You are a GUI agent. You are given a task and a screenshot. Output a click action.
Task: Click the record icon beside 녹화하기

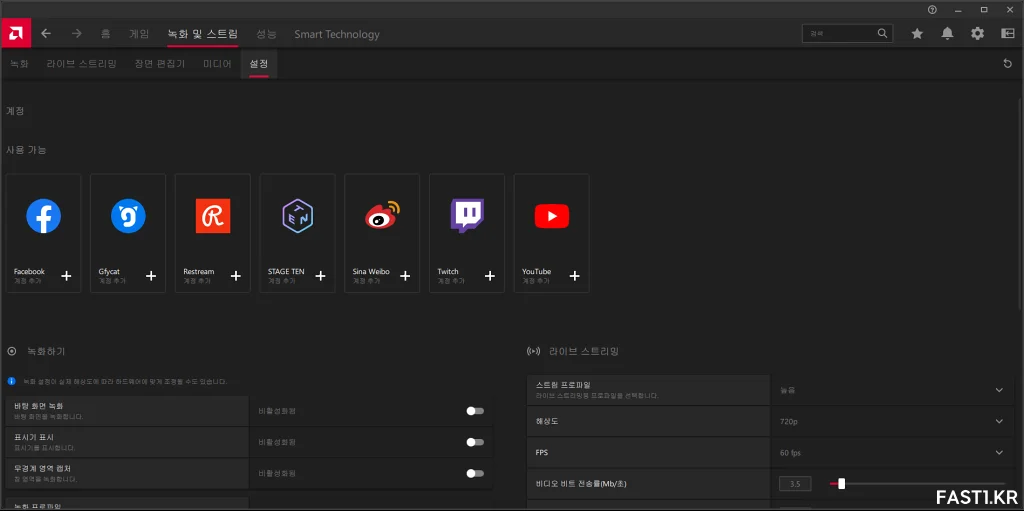click(x=12, y=352)
